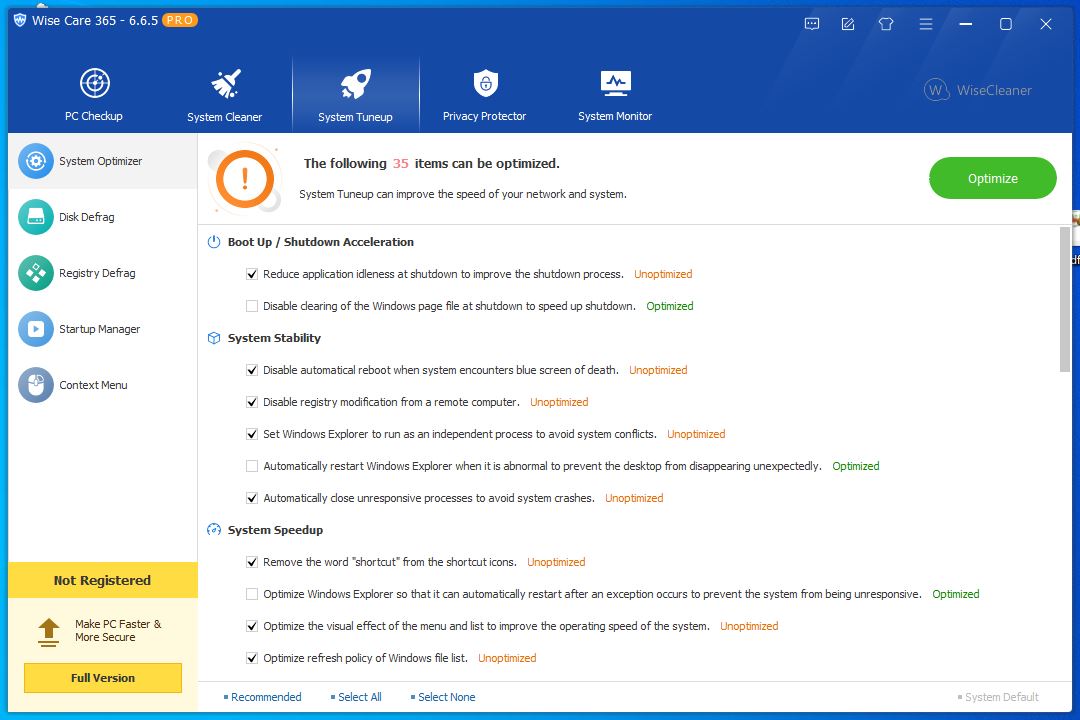Click the Wise Care 365 shield app icon
Screen dimensions: 1080x720
pyautogui.click(x=20, y=20)
